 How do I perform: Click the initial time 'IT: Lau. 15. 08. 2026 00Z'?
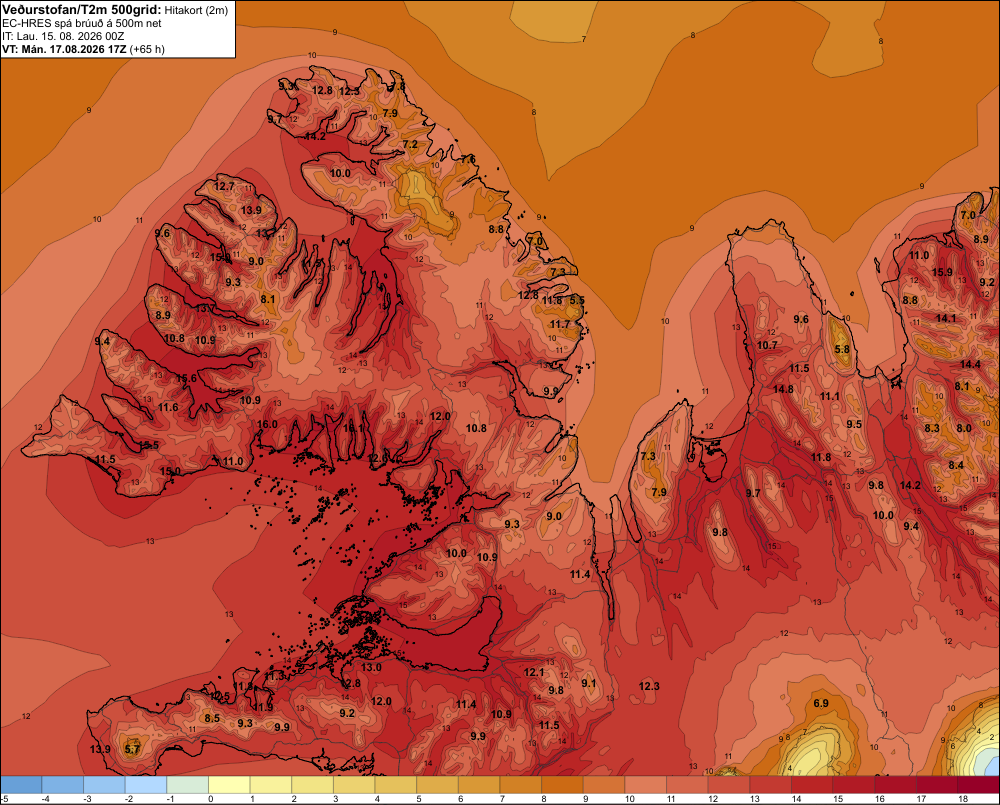point(62,36)
